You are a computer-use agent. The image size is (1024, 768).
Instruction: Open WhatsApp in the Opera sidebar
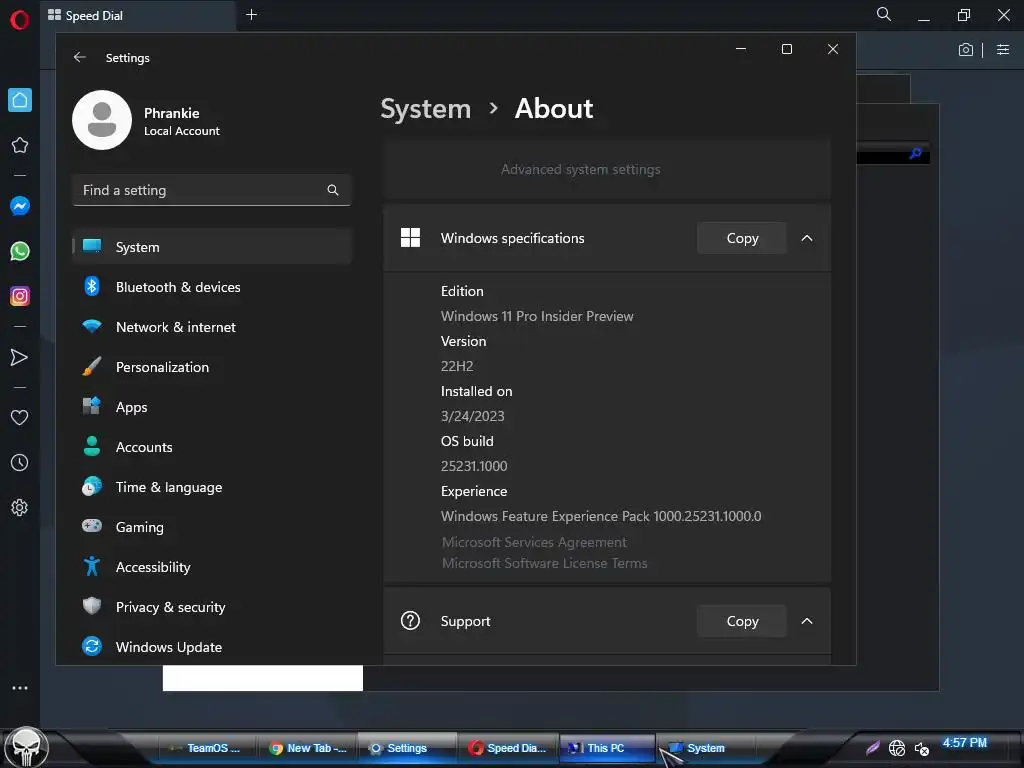pyautogui.click(x=20, y=251)
